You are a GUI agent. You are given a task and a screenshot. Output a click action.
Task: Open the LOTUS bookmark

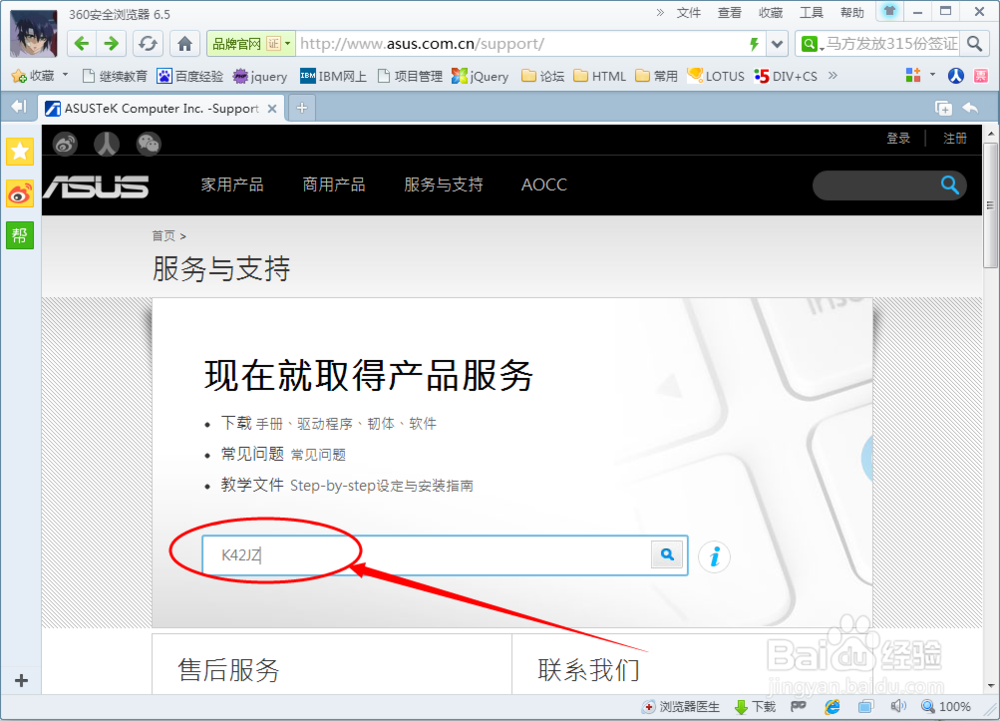(716, 76)
